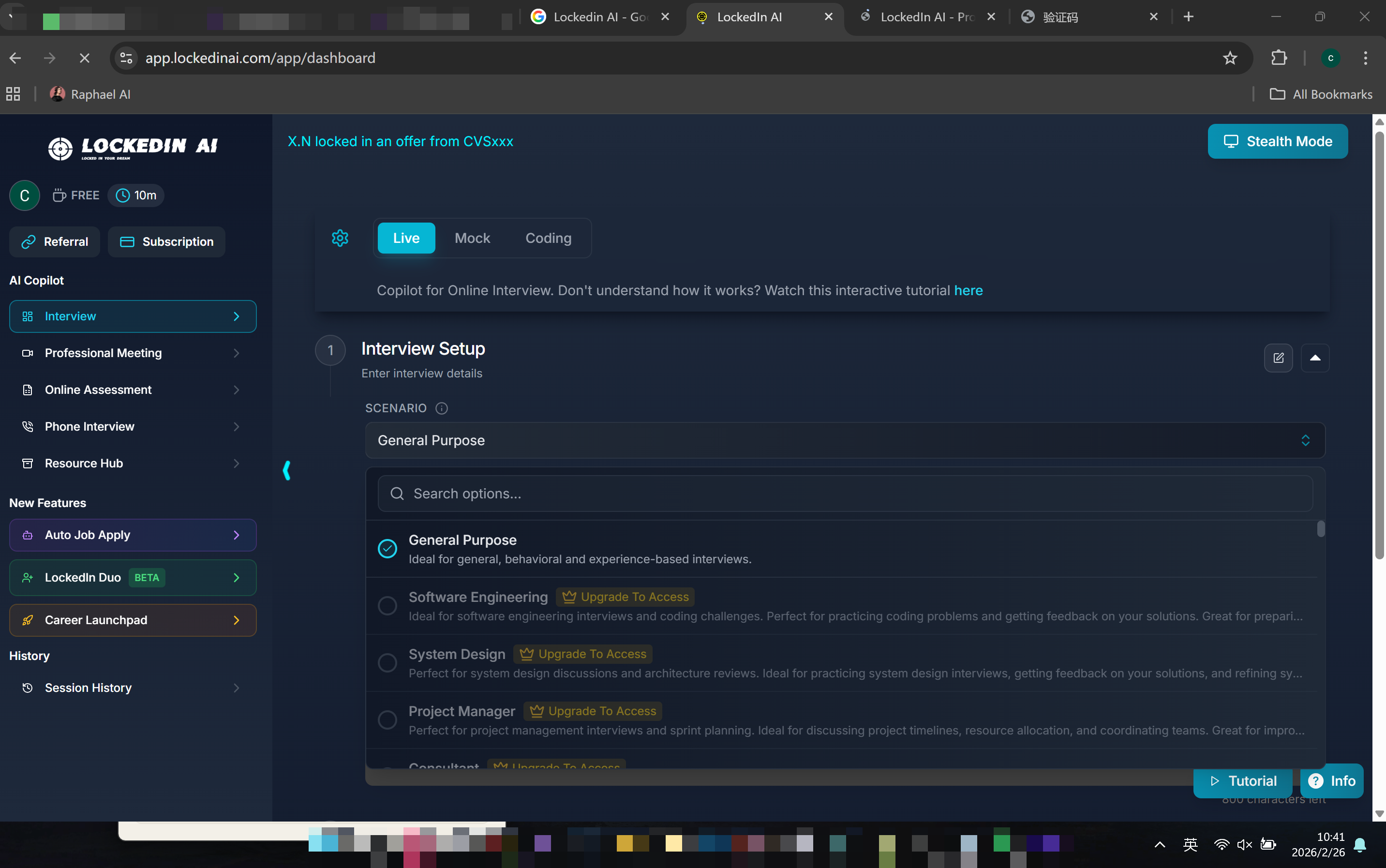Click the Search options input field

(x=845, y=494)
